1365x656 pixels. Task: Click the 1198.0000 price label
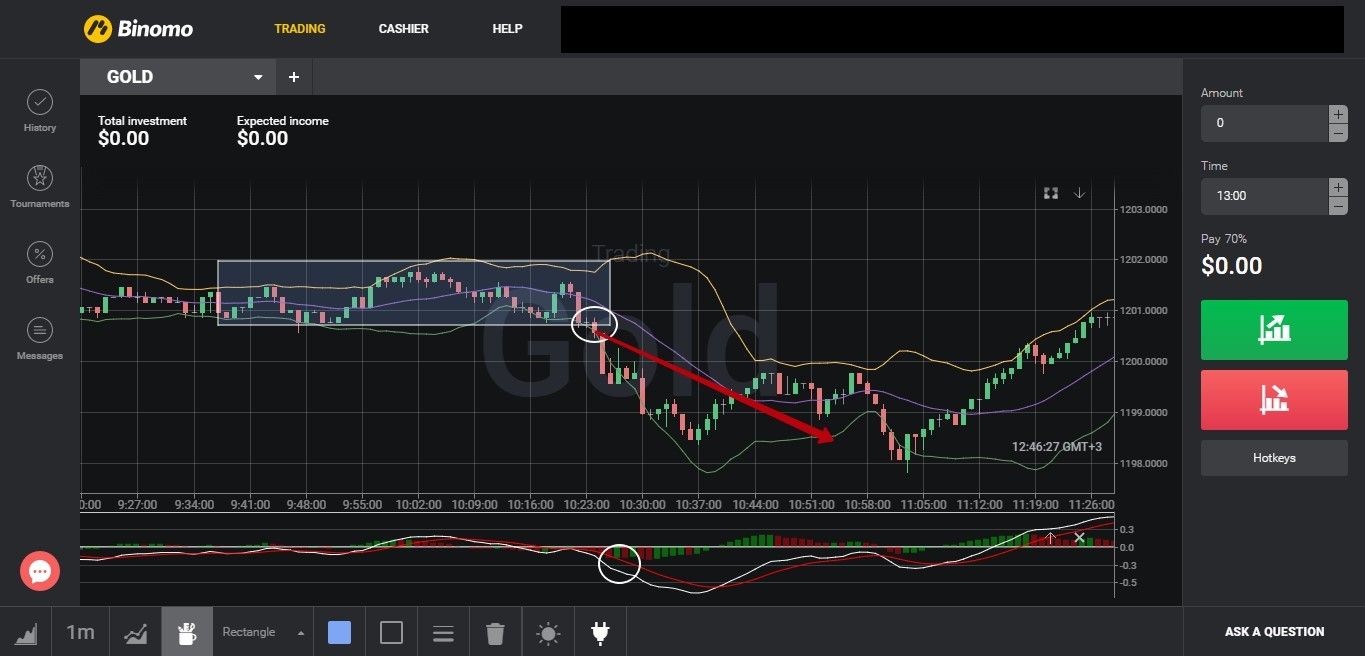tap(1143, 463)
